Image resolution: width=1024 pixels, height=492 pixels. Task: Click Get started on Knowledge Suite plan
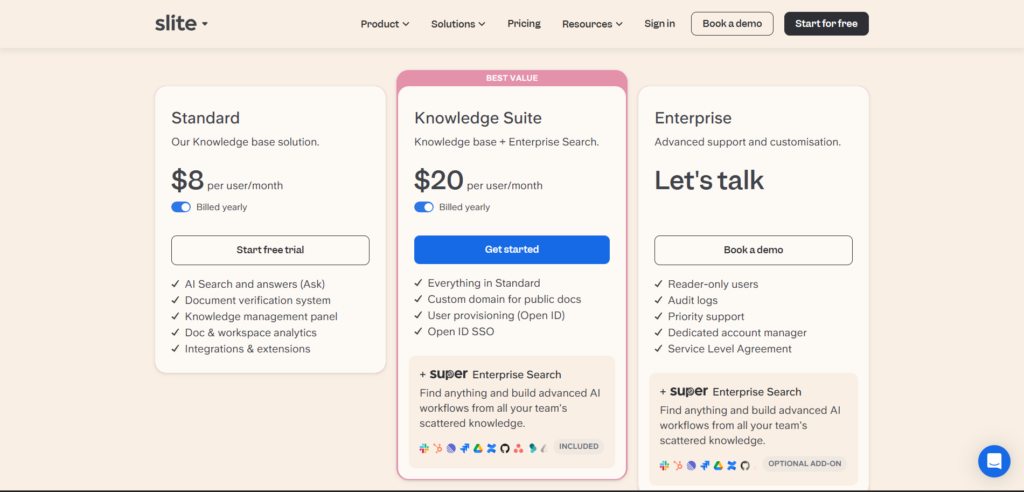(512, 250)
